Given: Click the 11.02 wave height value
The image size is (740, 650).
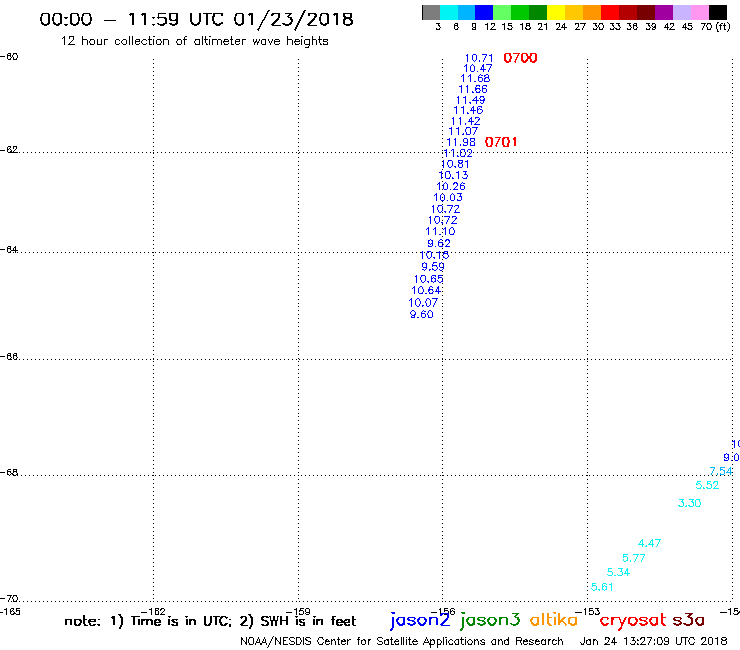Looking at the screenshot, I should 458,153.
